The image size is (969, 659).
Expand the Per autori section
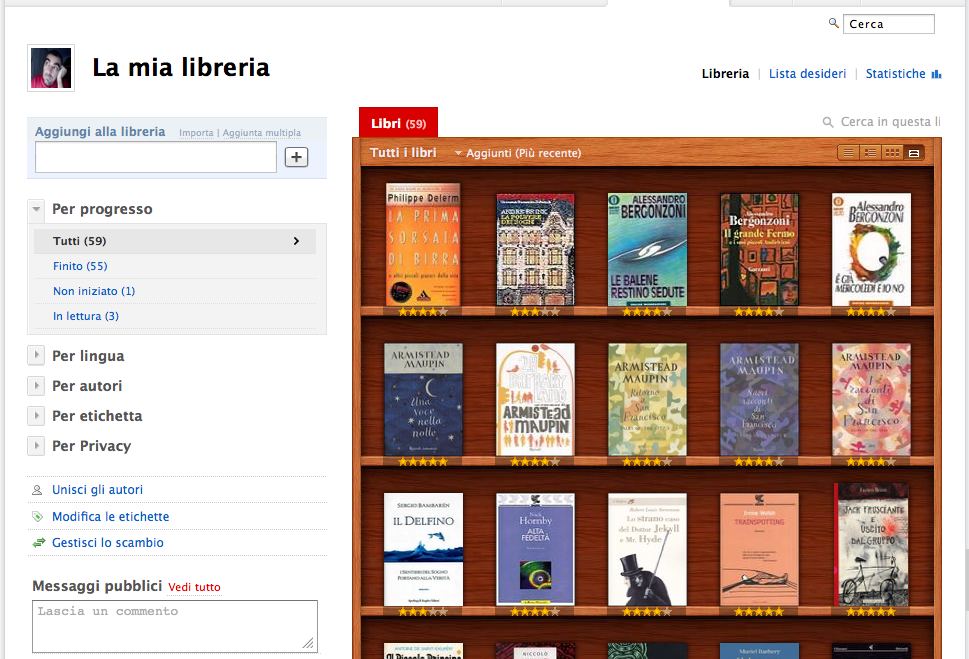pyautogui.click(x=36, y=386)
